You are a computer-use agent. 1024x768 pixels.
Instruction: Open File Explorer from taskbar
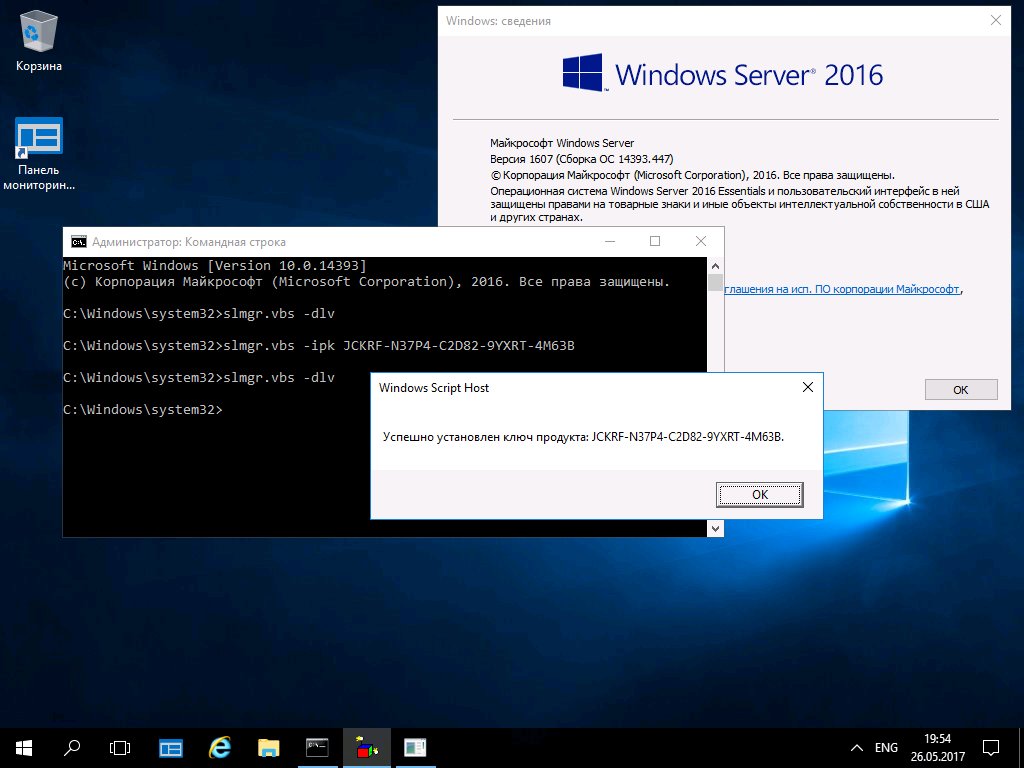click(268, 748)
